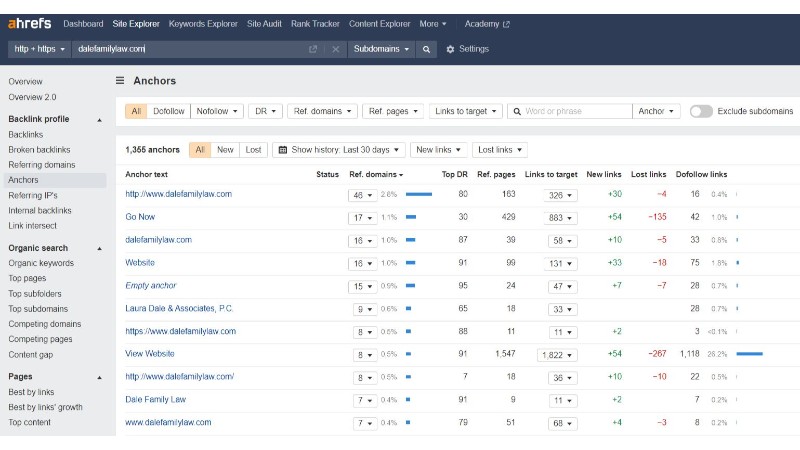Open Best by links in the sidebar
The height and width of the screenshot is (450, 800).
(31, 392)
